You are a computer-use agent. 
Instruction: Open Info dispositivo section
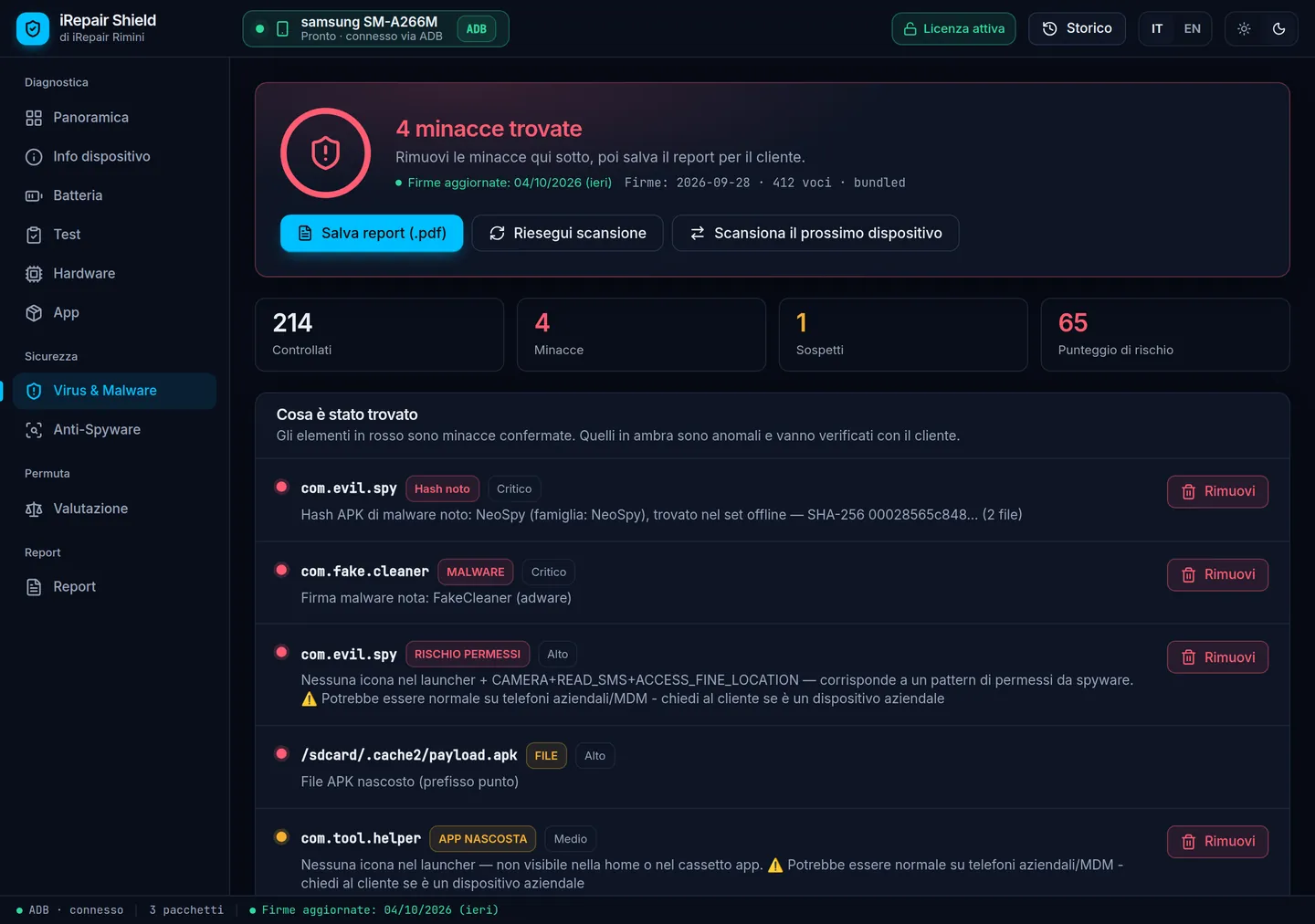point(114,157)
